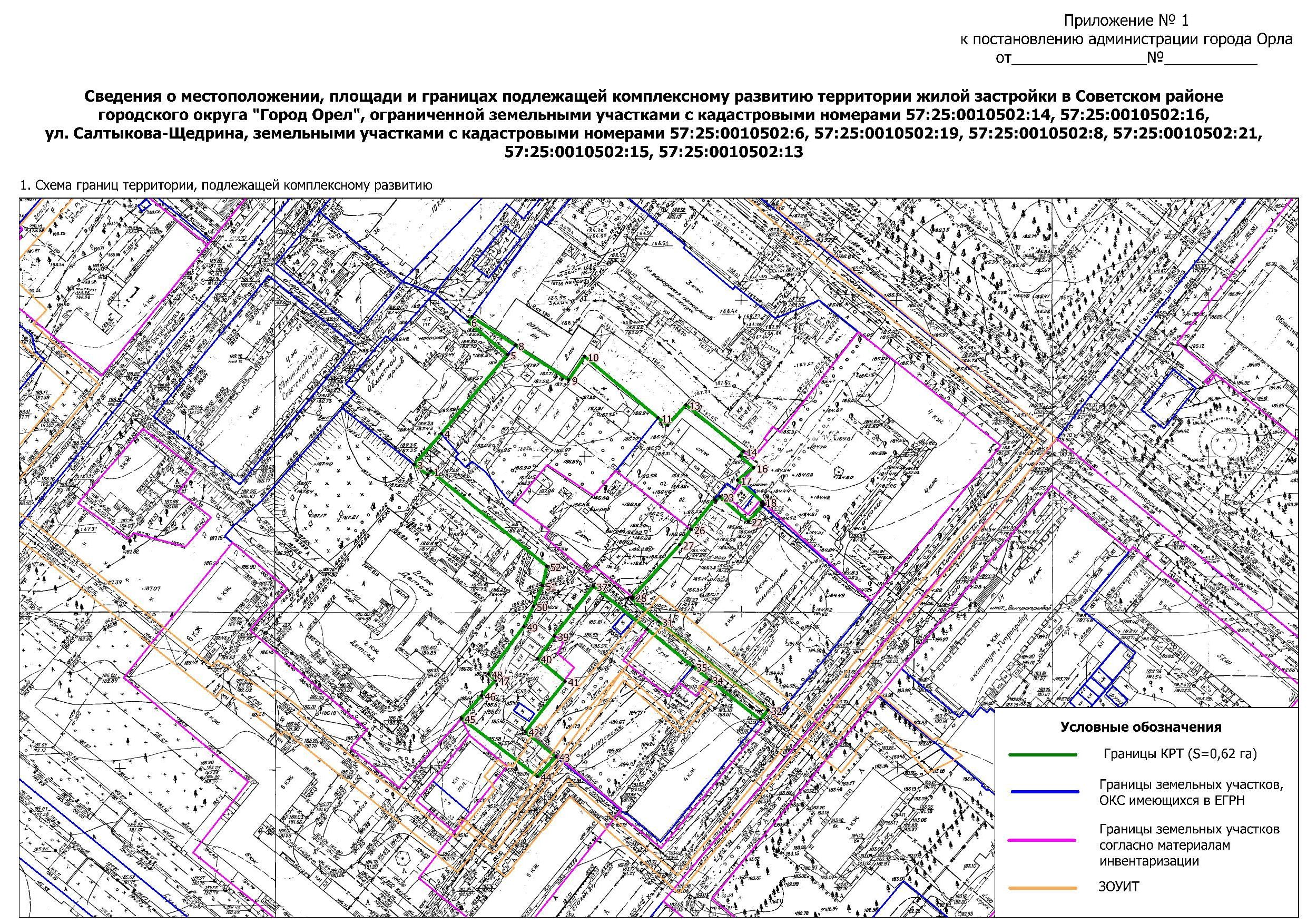Select boundary point number 13

(x=694, y=406)
